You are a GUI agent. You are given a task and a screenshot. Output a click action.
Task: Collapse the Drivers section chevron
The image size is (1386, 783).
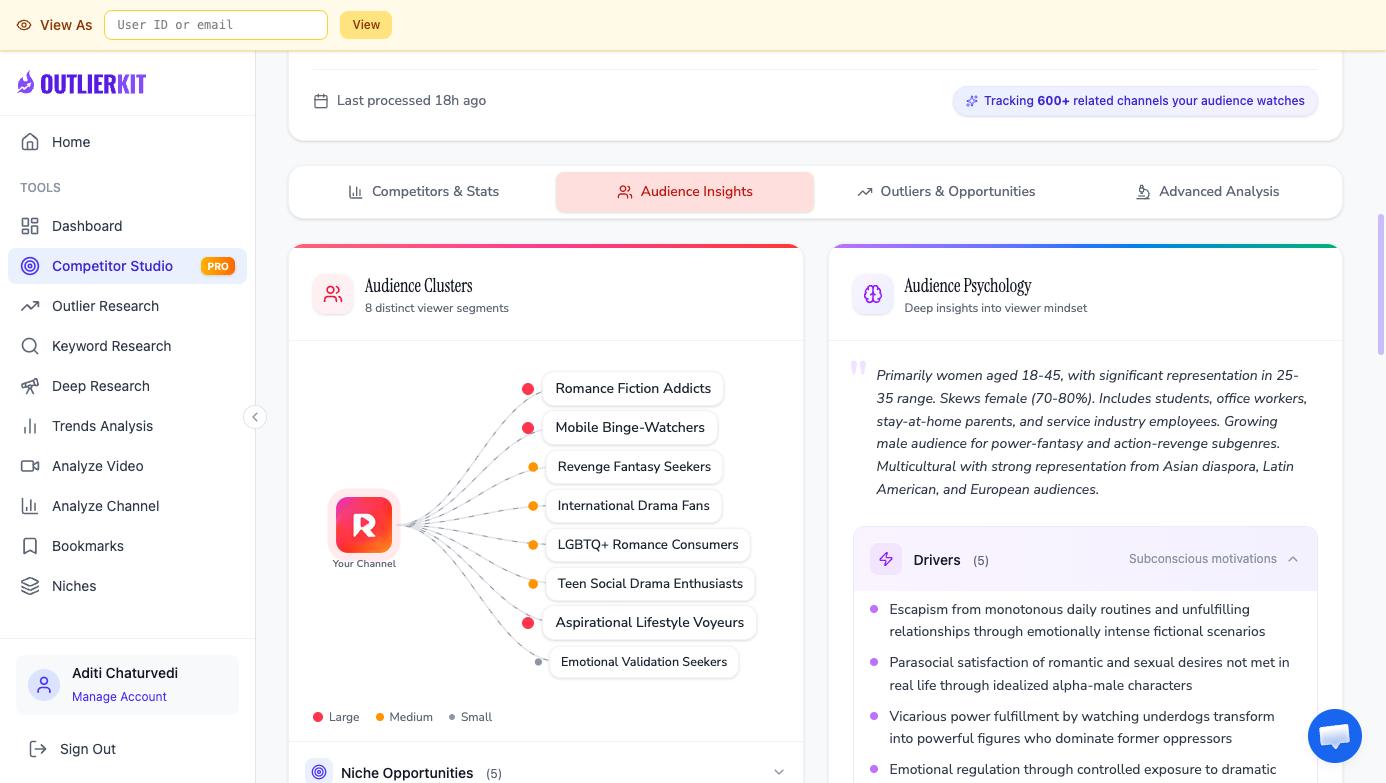coord(1293,559)
